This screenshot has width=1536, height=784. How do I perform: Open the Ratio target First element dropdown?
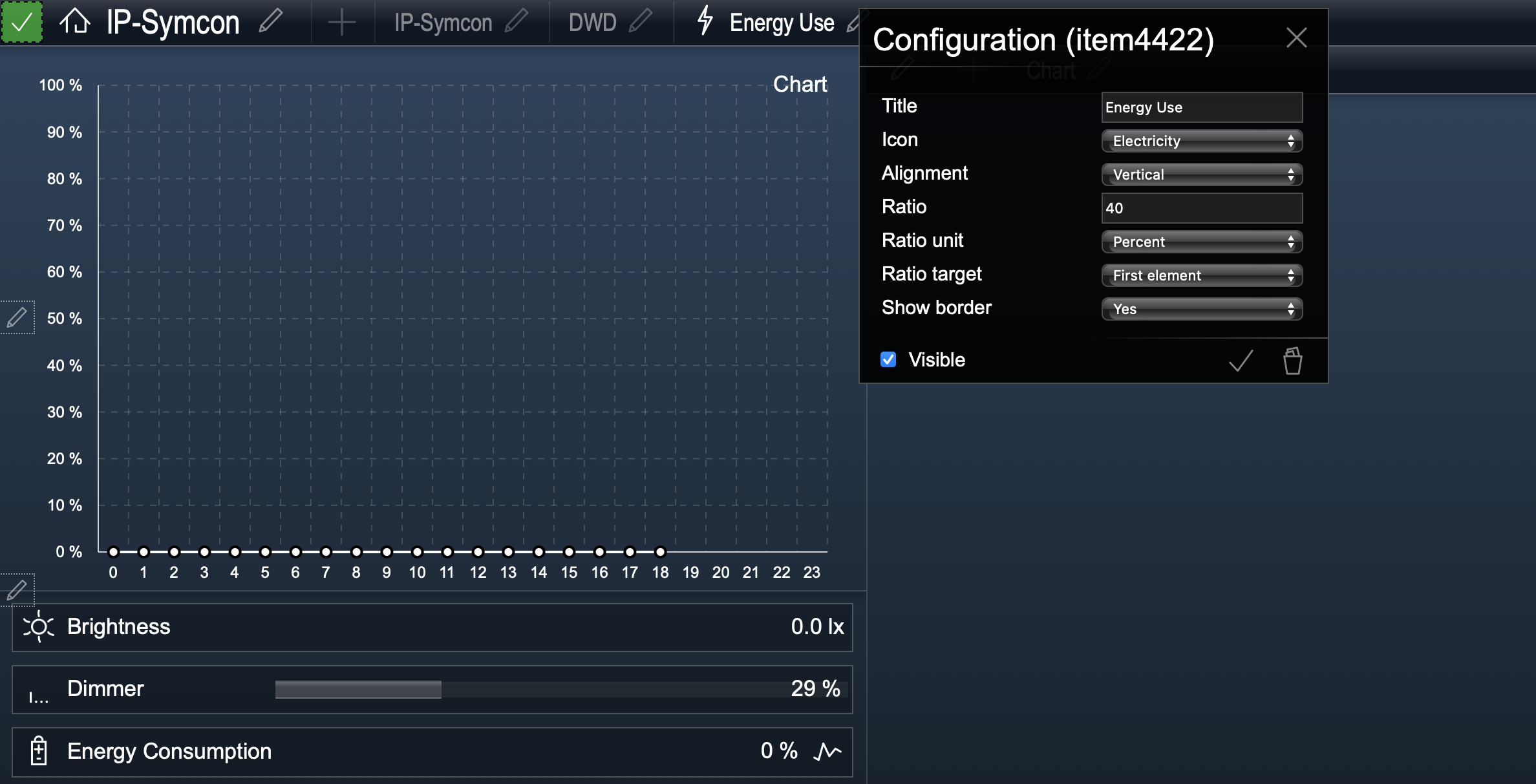coord(1201,275)
